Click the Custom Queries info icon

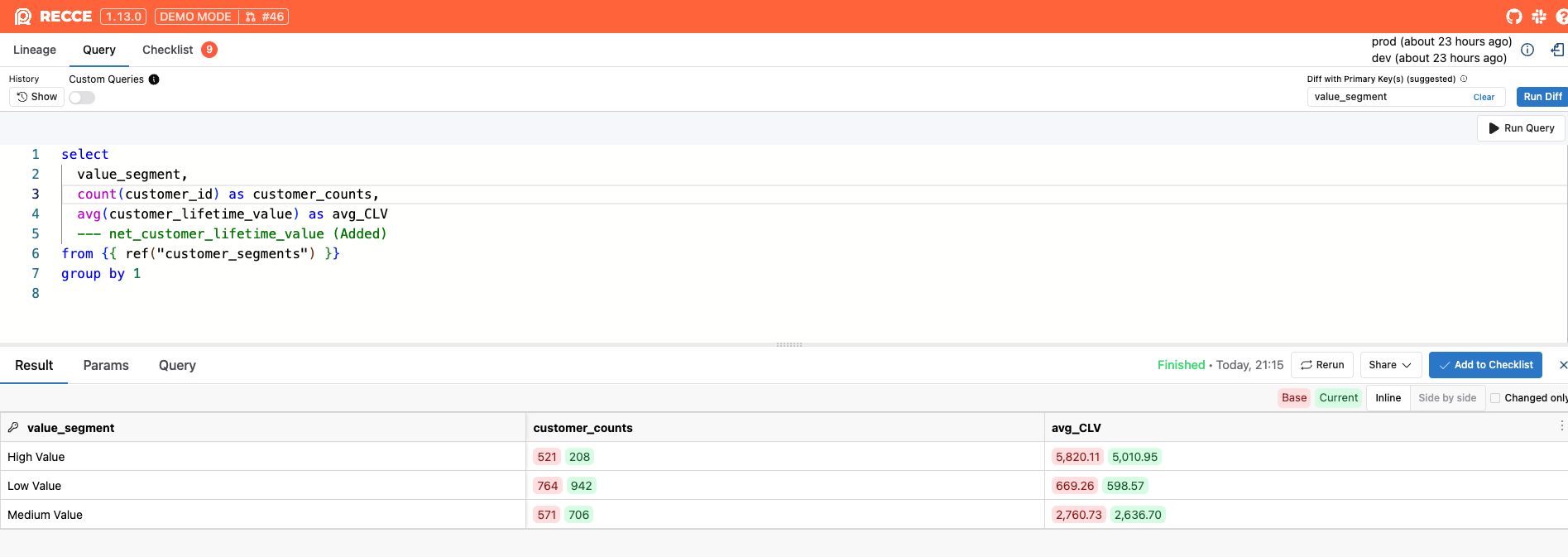click(x=154, y=79)
